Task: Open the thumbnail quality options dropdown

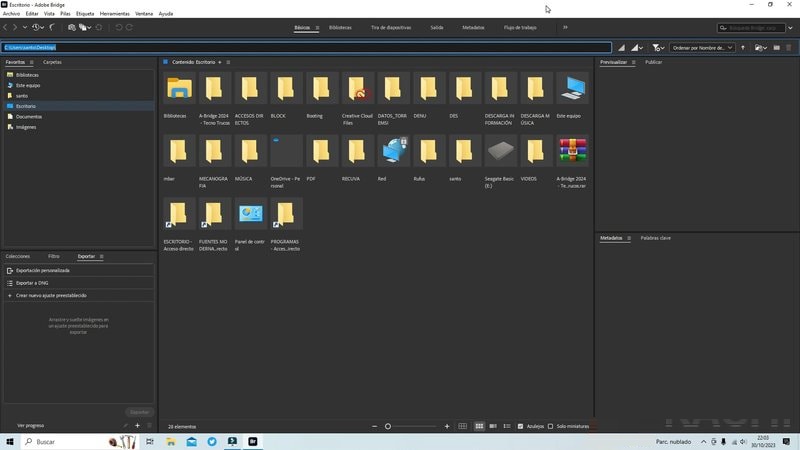Action: pyautogui.click(x=637, y=47)
